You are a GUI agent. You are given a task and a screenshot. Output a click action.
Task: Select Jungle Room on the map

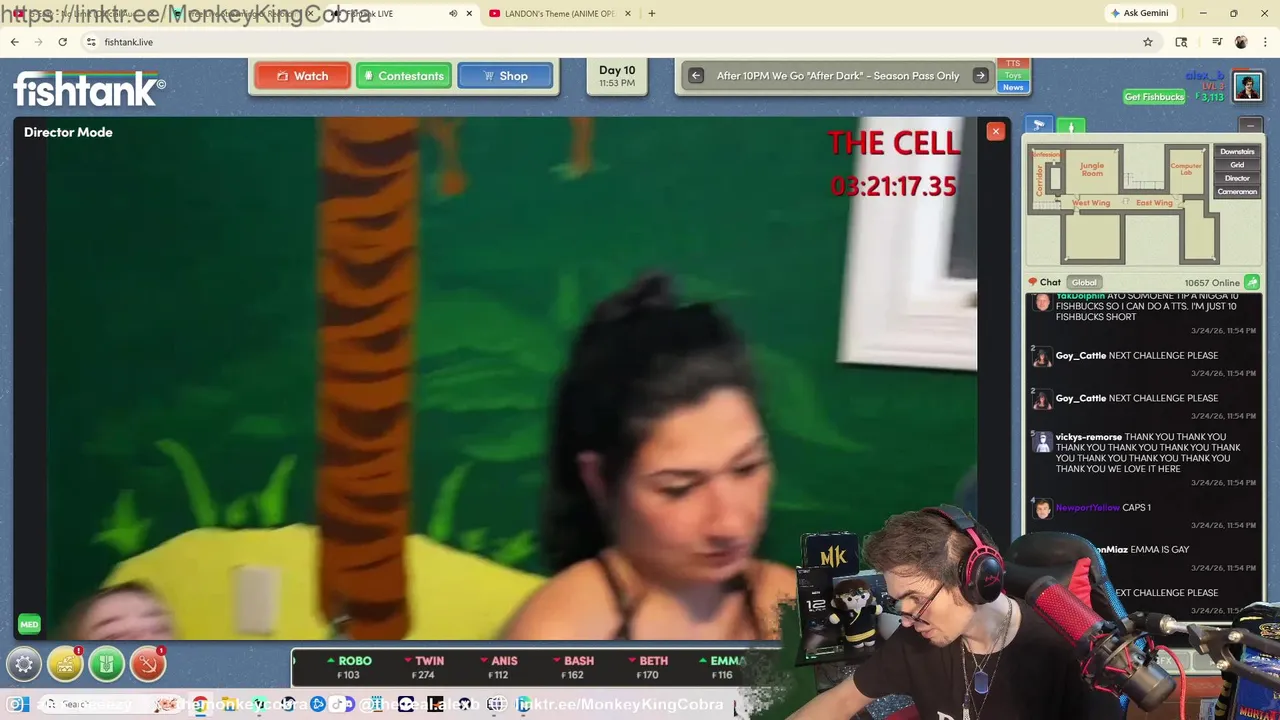1092,170
